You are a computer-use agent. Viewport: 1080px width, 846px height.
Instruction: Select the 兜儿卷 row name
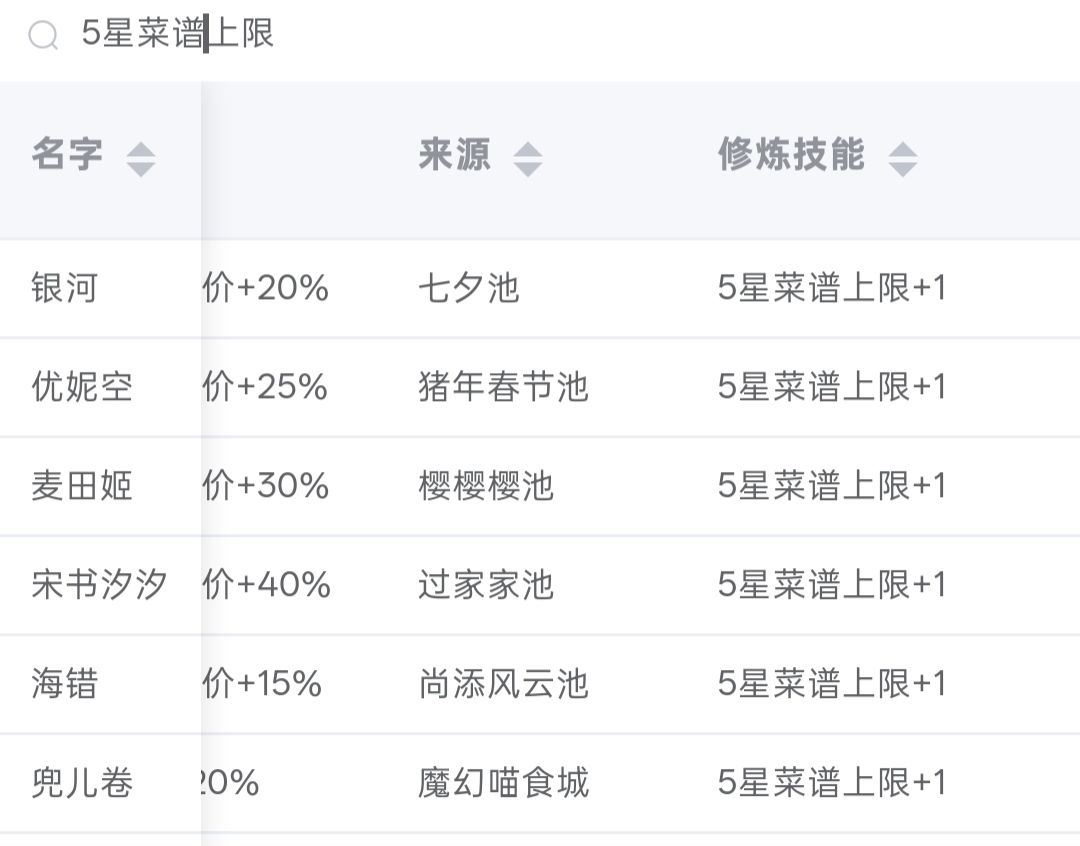[x=82, y=783]
